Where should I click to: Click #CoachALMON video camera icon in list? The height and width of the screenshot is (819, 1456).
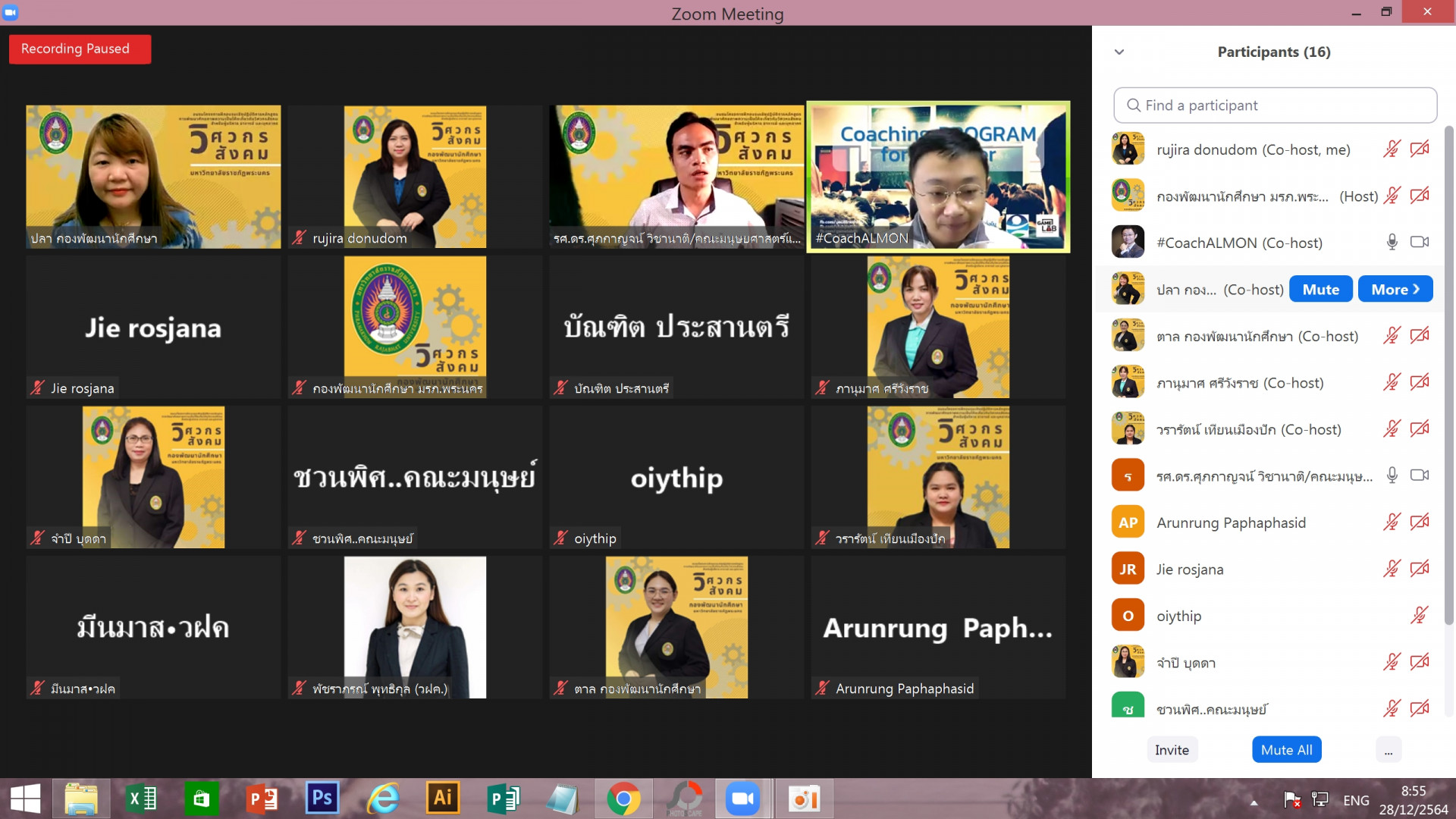(1419, 243)
